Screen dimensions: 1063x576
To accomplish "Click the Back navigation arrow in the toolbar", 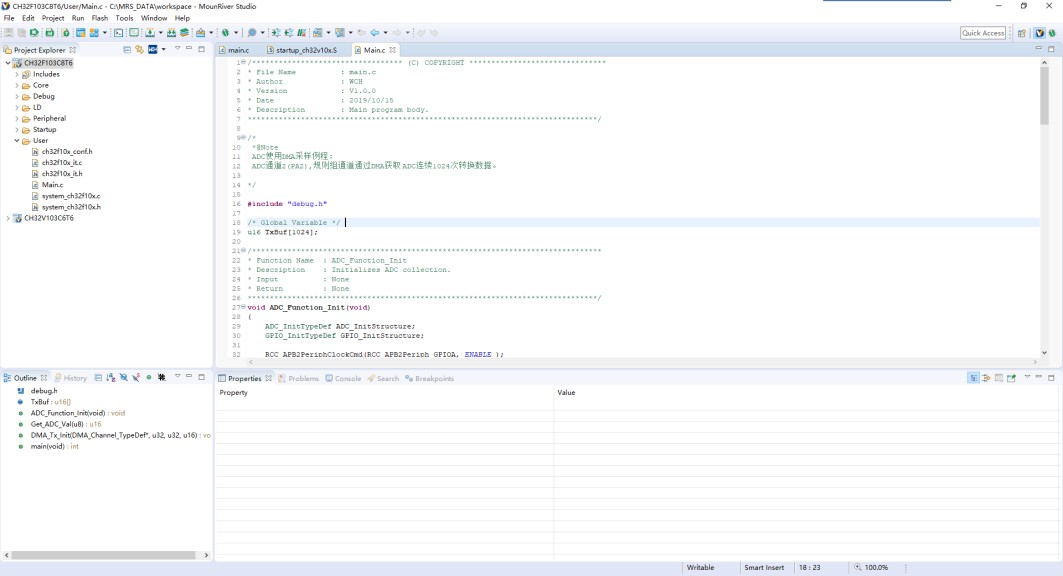I will (375, 33).
